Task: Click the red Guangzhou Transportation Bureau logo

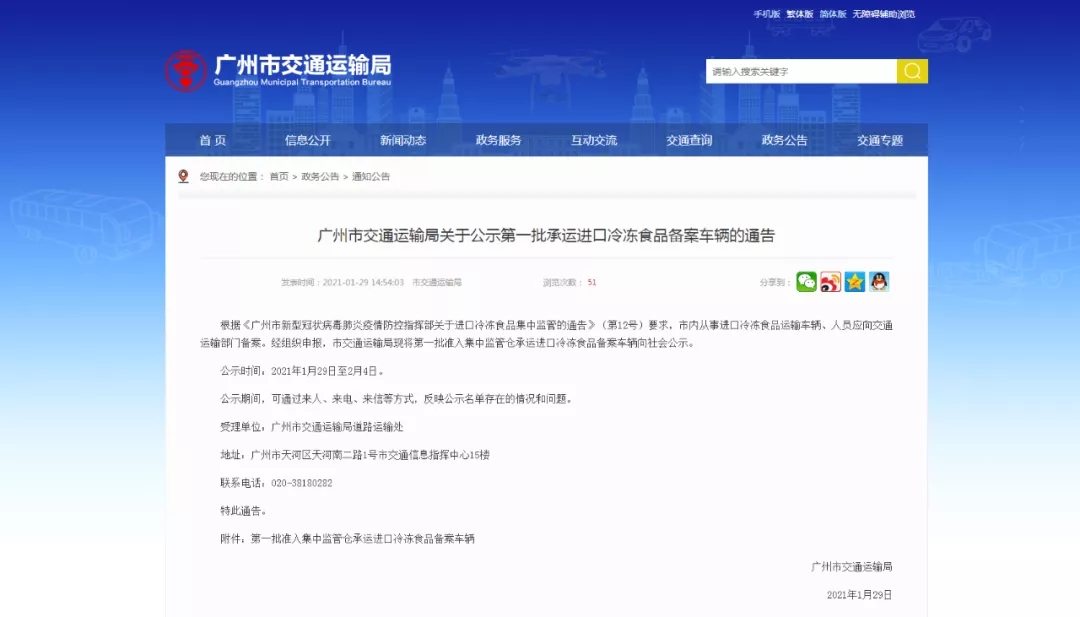Action: [x=186, y=71]
